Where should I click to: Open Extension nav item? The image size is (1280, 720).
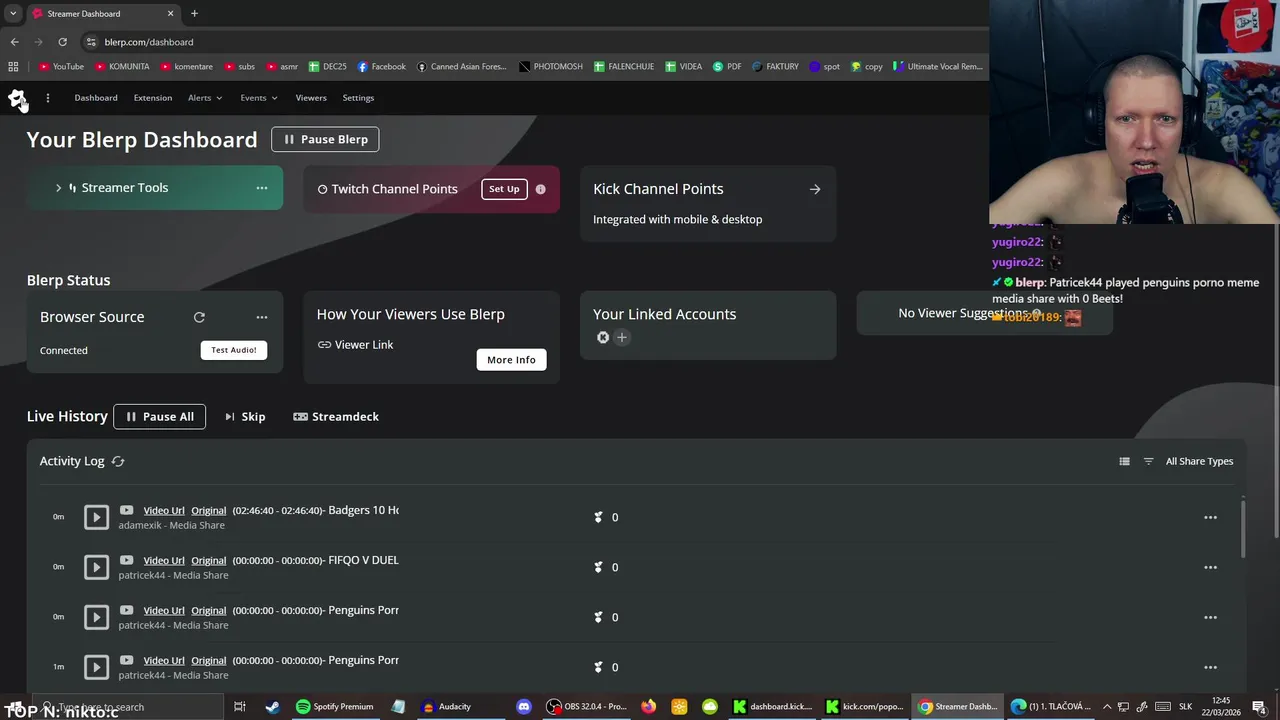coord(153,98)
